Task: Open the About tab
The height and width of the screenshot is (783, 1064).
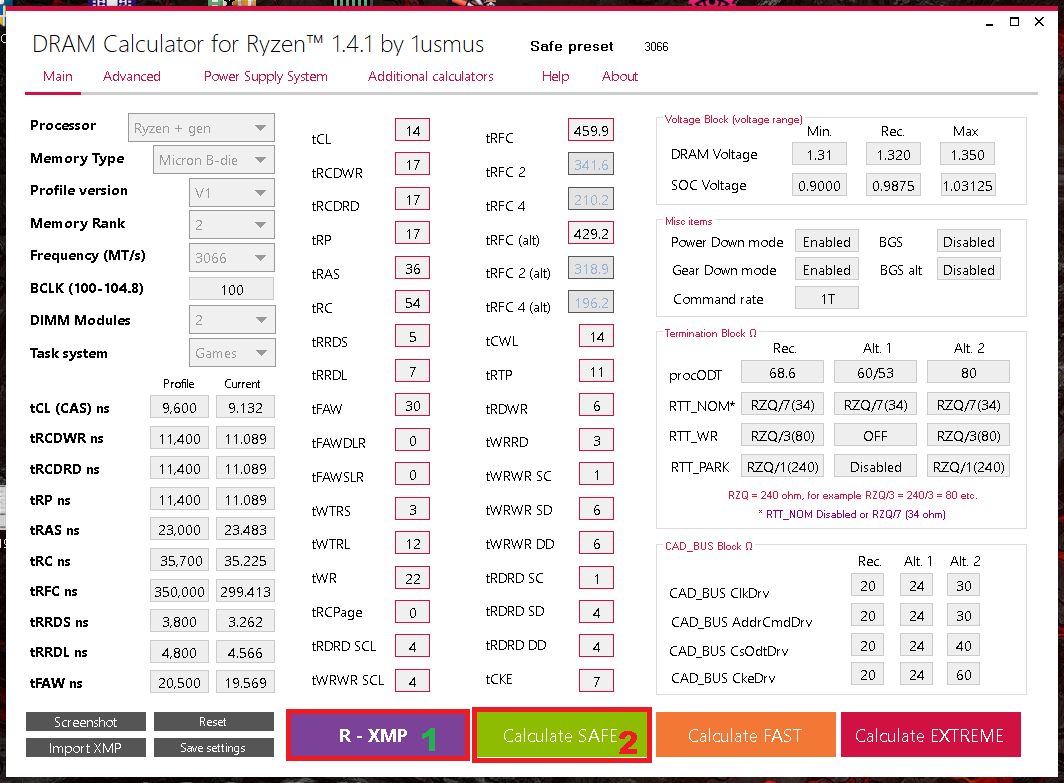Action: click(x=620, y=76)
